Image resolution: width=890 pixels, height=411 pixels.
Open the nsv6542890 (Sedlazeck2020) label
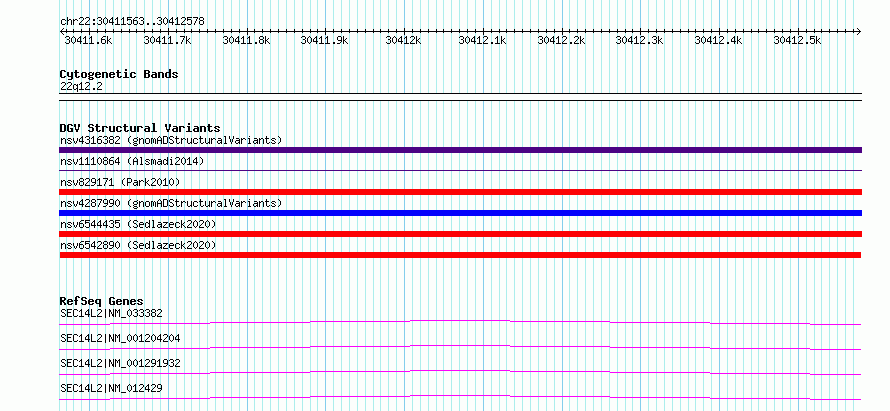tap(138, 245)
